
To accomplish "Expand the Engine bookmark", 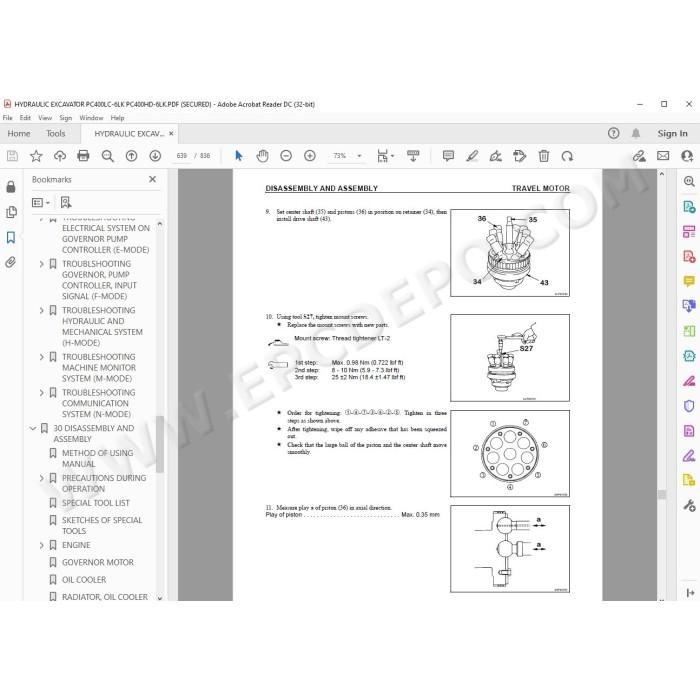I will coord(42,545).
